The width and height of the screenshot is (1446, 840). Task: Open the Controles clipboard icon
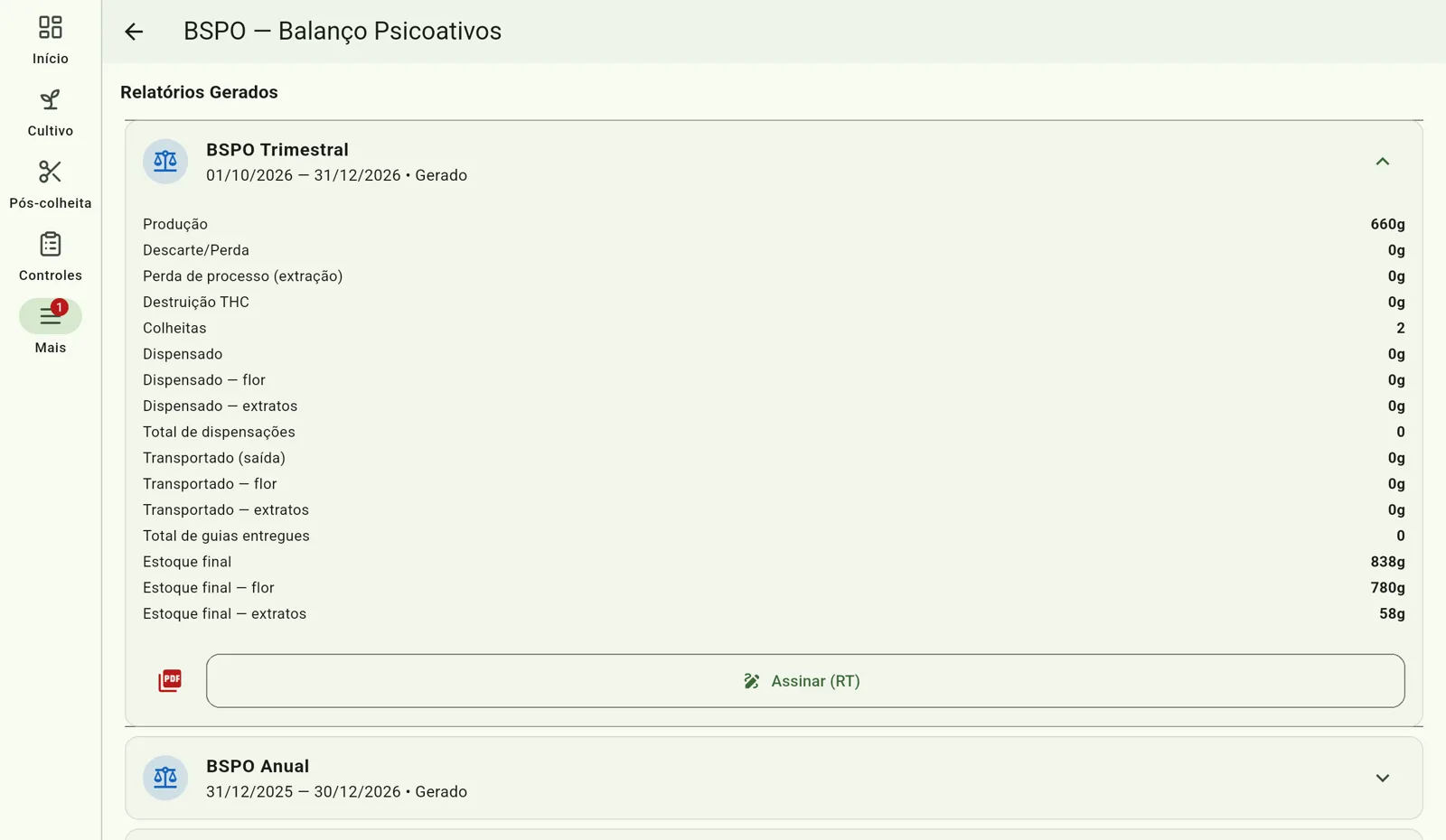point(51,244)
